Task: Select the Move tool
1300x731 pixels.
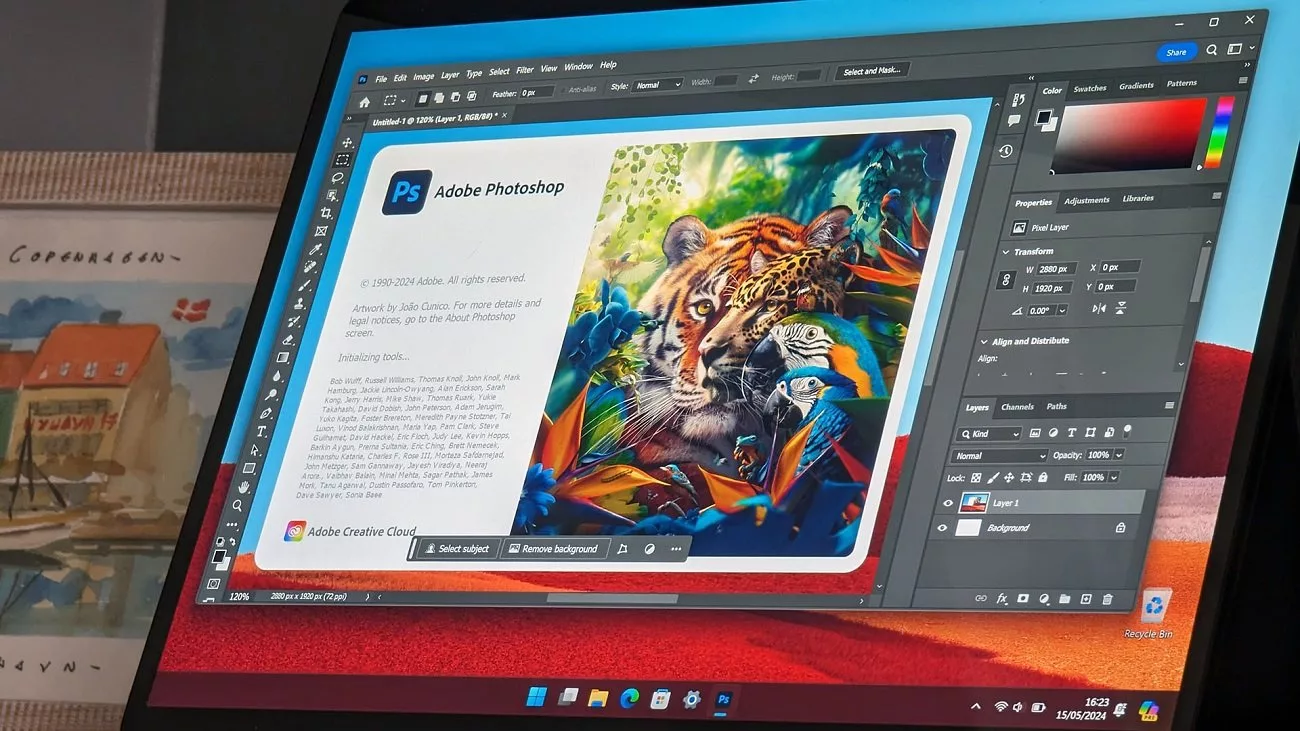Action: point(346,143)
